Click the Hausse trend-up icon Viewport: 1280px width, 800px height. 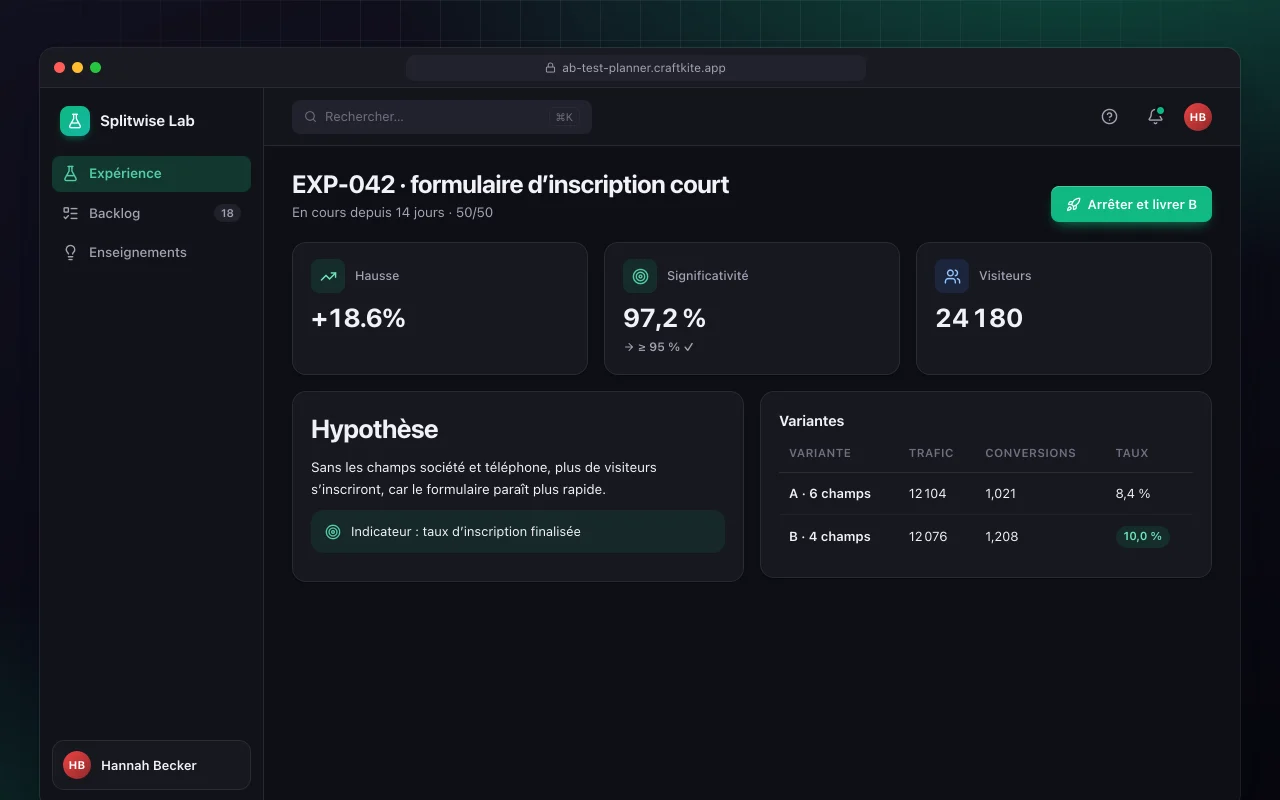click(x=328, y=276)
